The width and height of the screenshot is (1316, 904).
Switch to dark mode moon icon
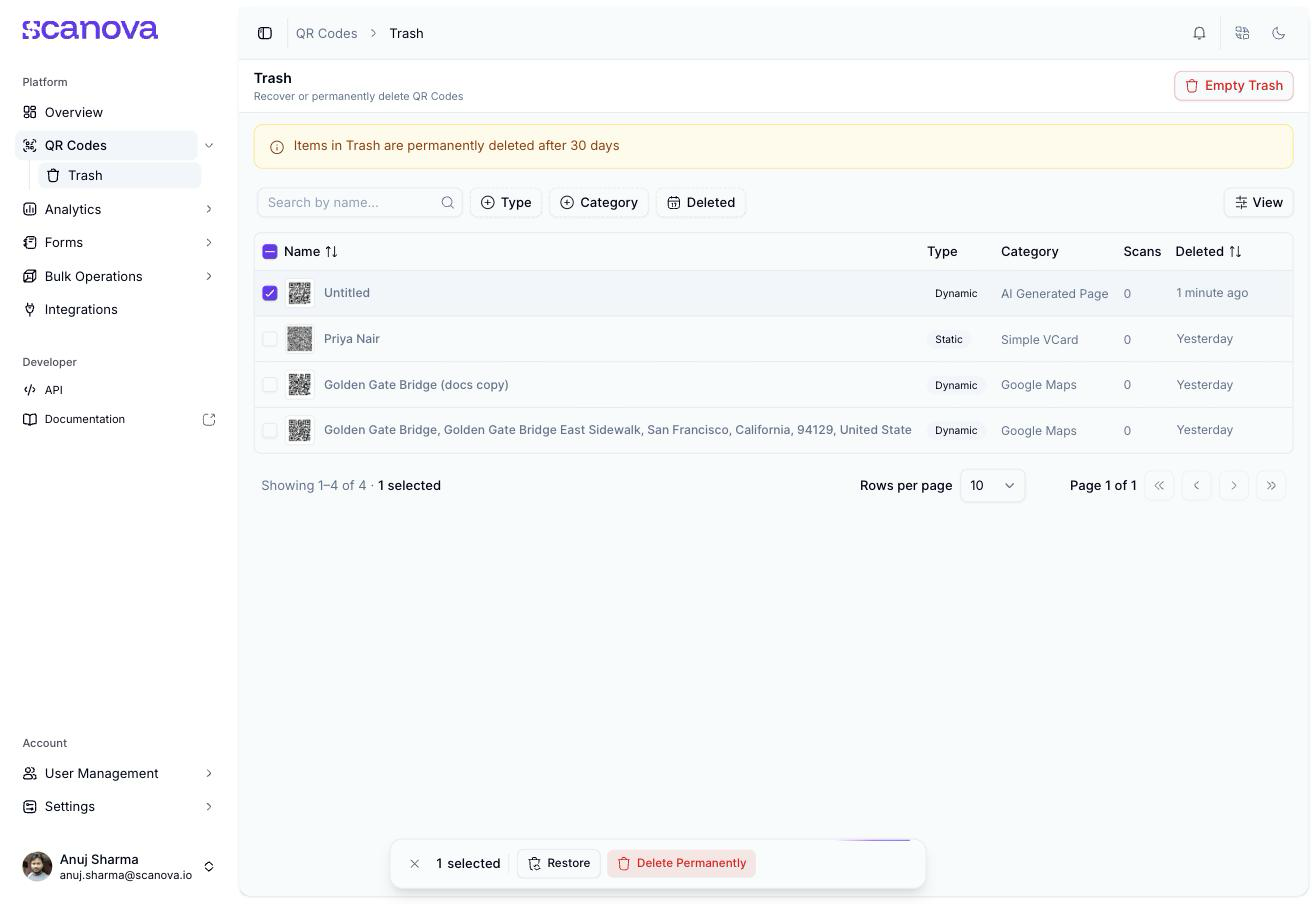click(1278, 33)
